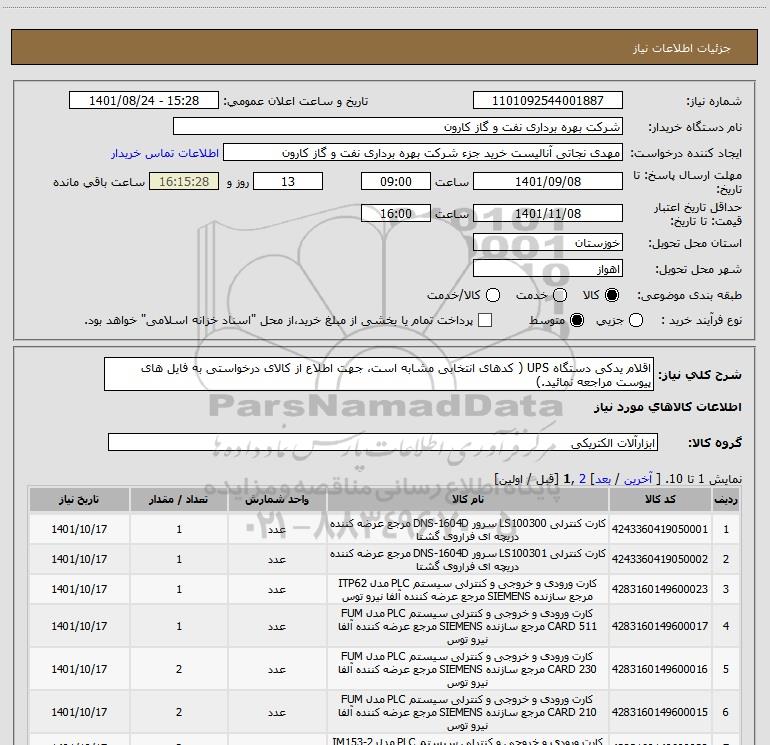Click the LS100300 control card item name
The width and height of the screenshot is (770, 745).
468,529
